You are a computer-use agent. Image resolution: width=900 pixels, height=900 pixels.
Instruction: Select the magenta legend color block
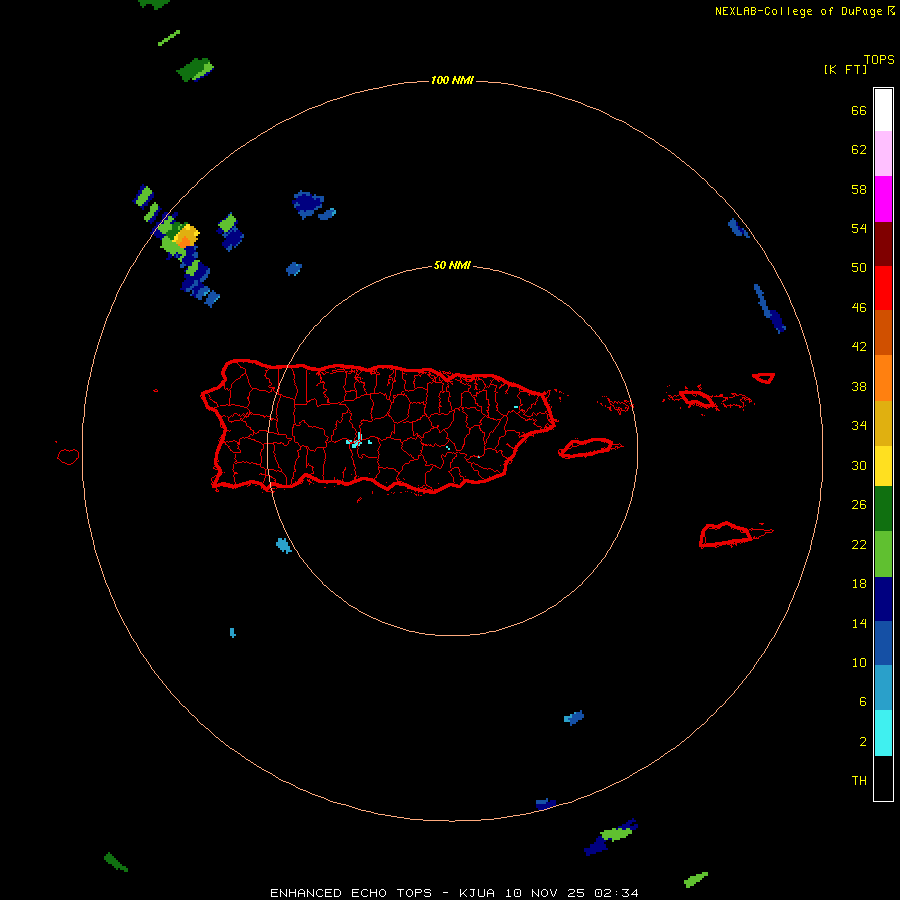(883, 199)
